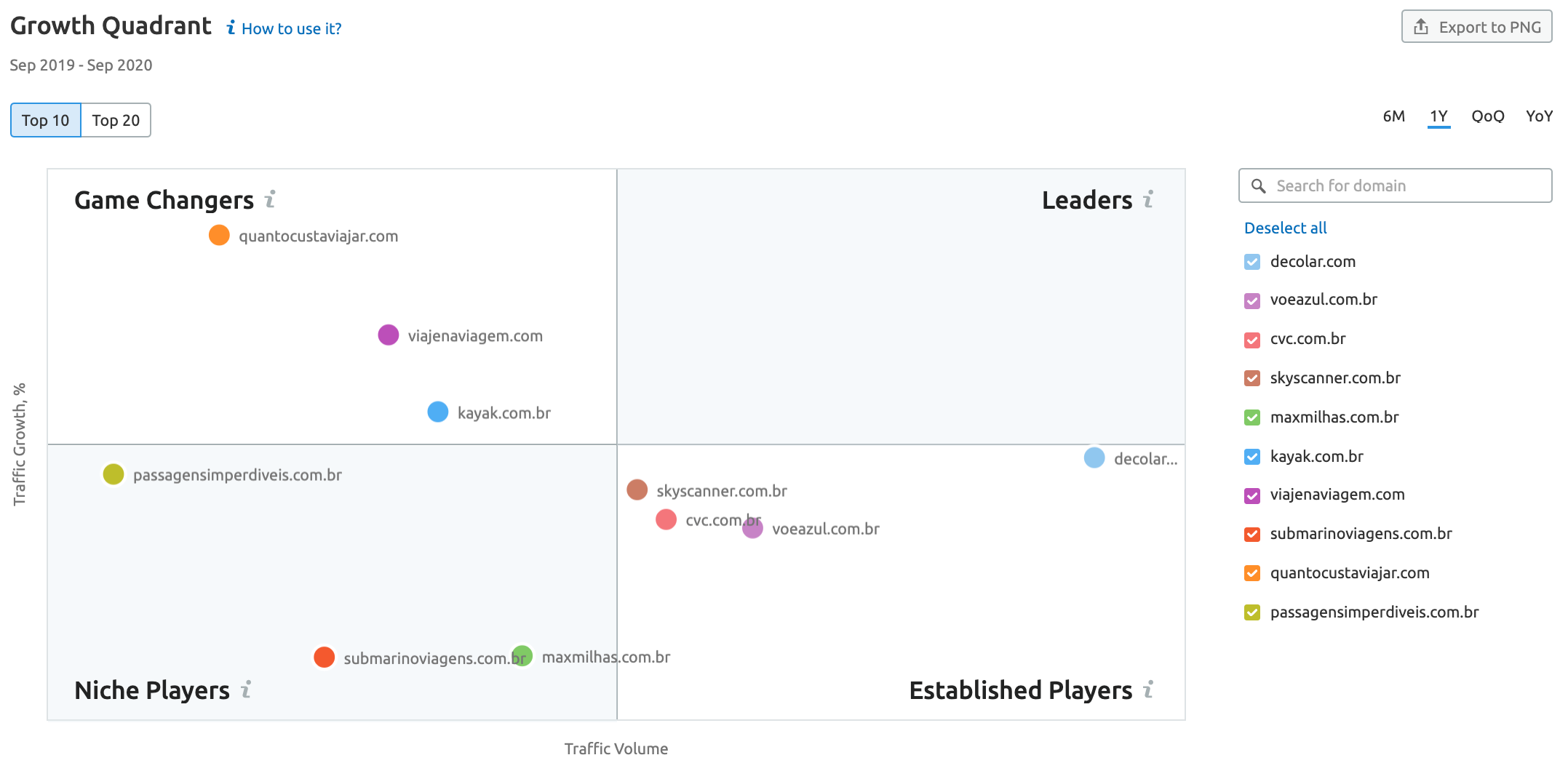The width and height of the screenshot is (1568, 779).
Task: Click the export arrow icon on Export to PNG
Action: 1420,25
